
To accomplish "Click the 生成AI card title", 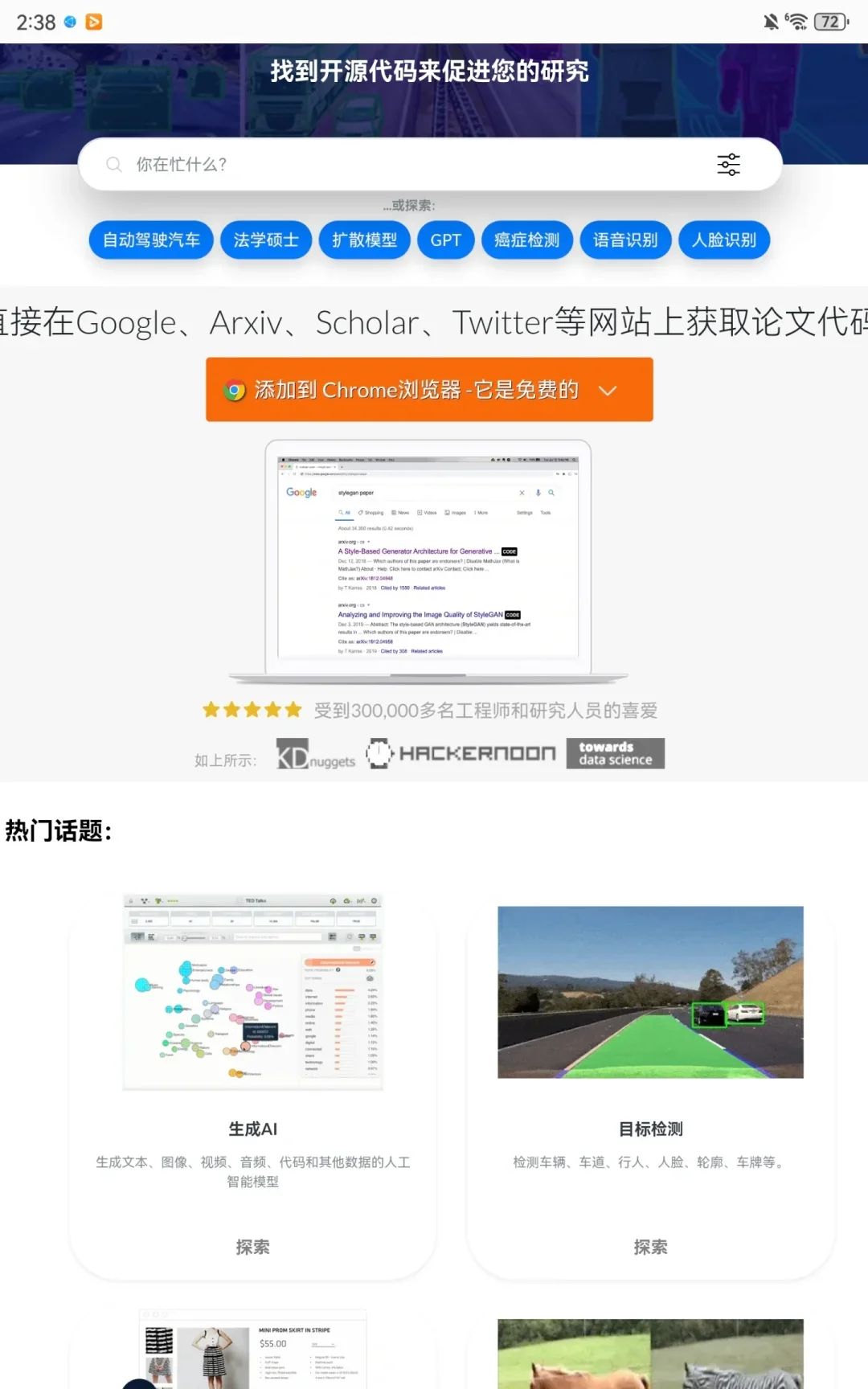I will point(253,1129).
